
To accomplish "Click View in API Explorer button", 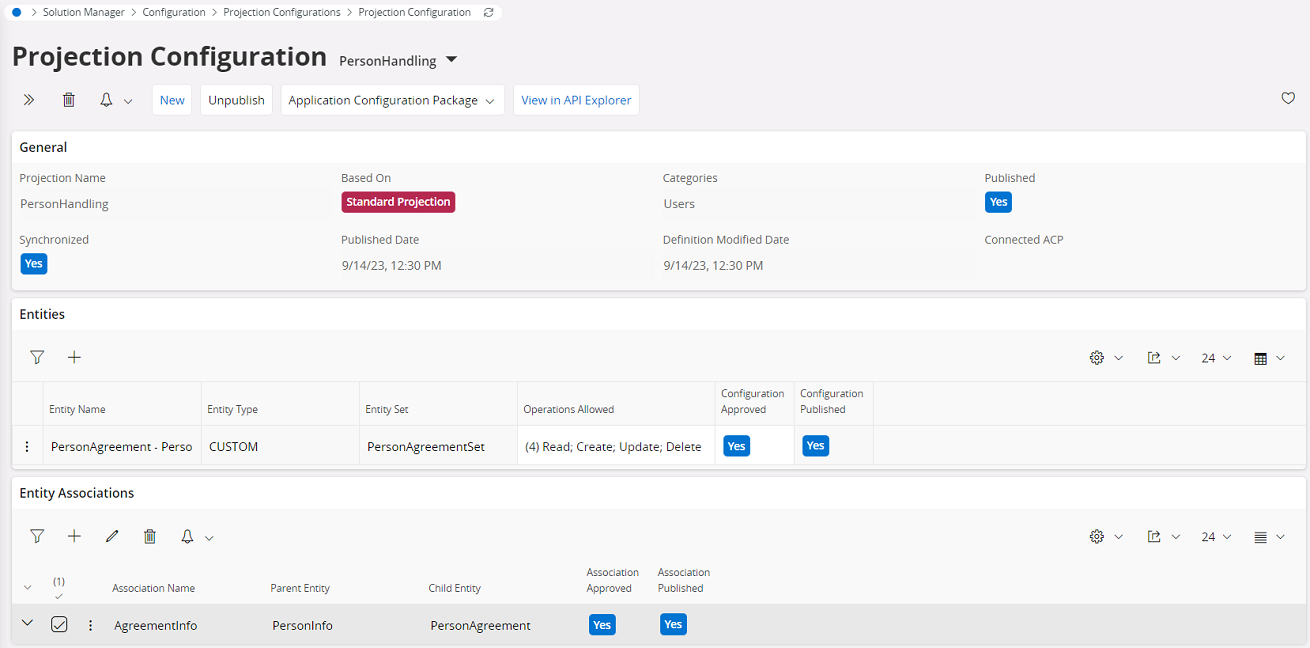I will click(576, 100).
